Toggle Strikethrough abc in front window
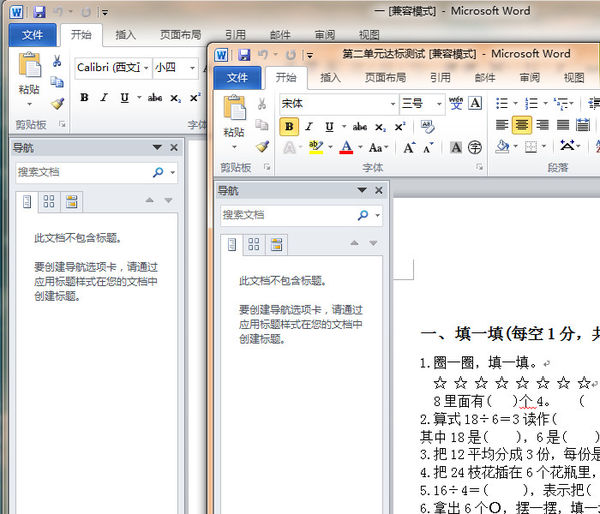The width and height of the screenshot is (600, 514). [360, 127]
